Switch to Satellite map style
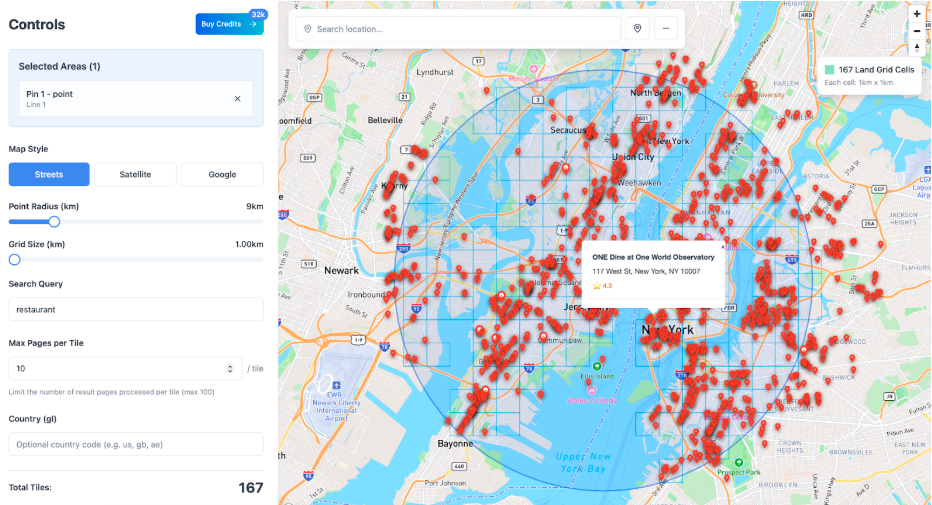This screenshot has height=505, width=932. (x=136, y=174)
